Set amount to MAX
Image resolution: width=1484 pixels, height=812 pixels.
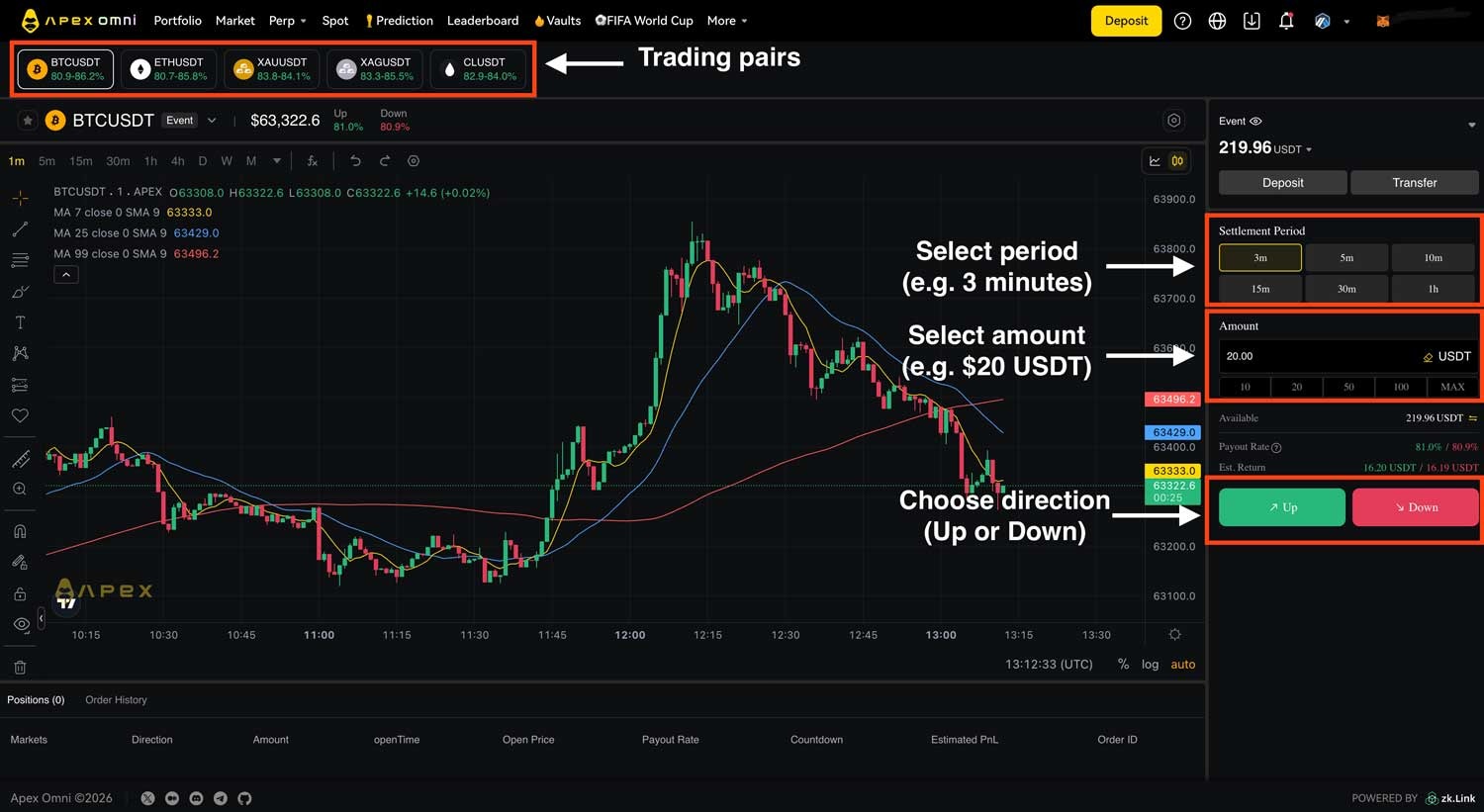coord(1452,387)
